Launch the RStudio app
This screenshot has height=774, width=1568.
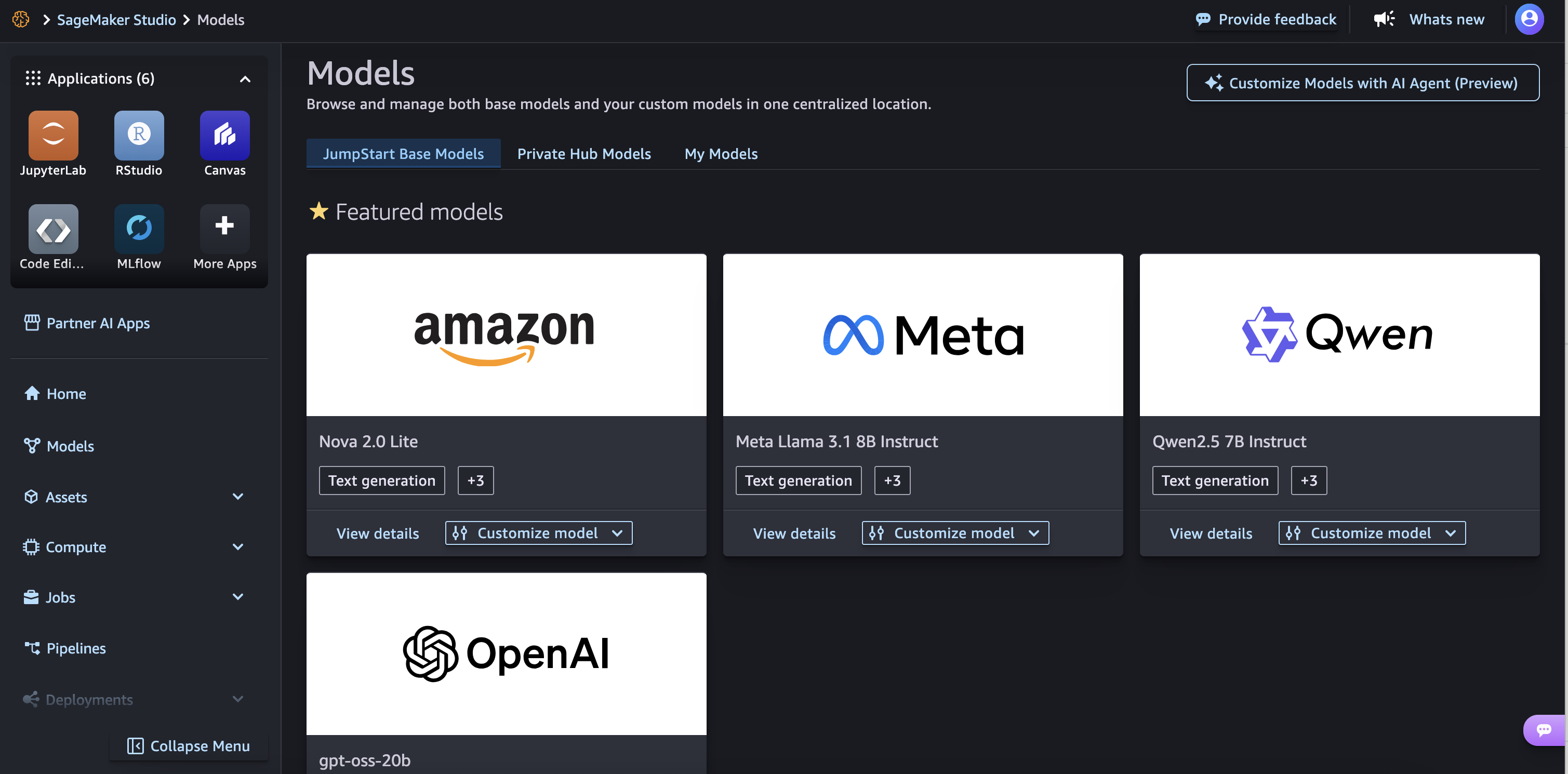tap(139, 135)
